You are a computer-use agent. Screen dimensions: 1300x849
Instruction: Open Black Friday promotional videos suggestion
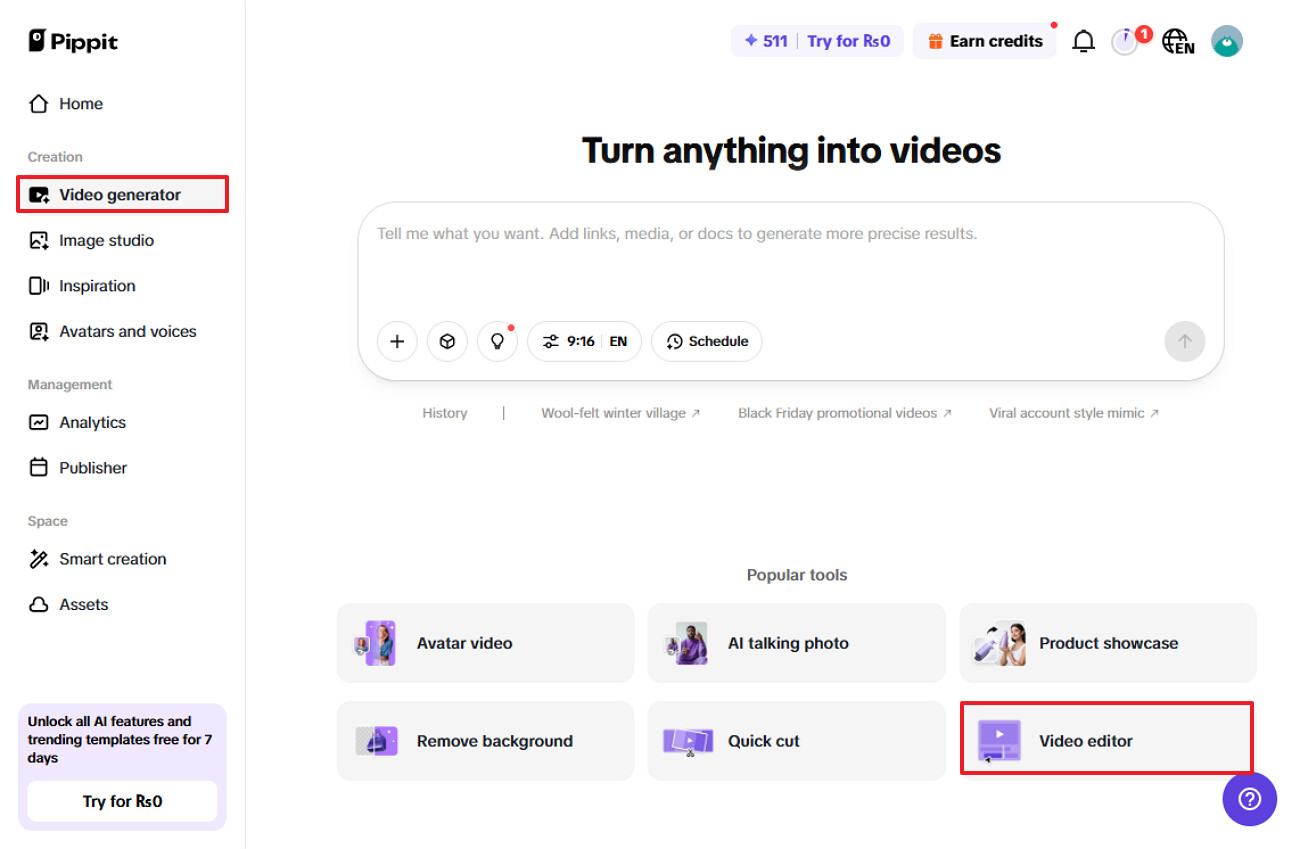[x=845, y=413]
